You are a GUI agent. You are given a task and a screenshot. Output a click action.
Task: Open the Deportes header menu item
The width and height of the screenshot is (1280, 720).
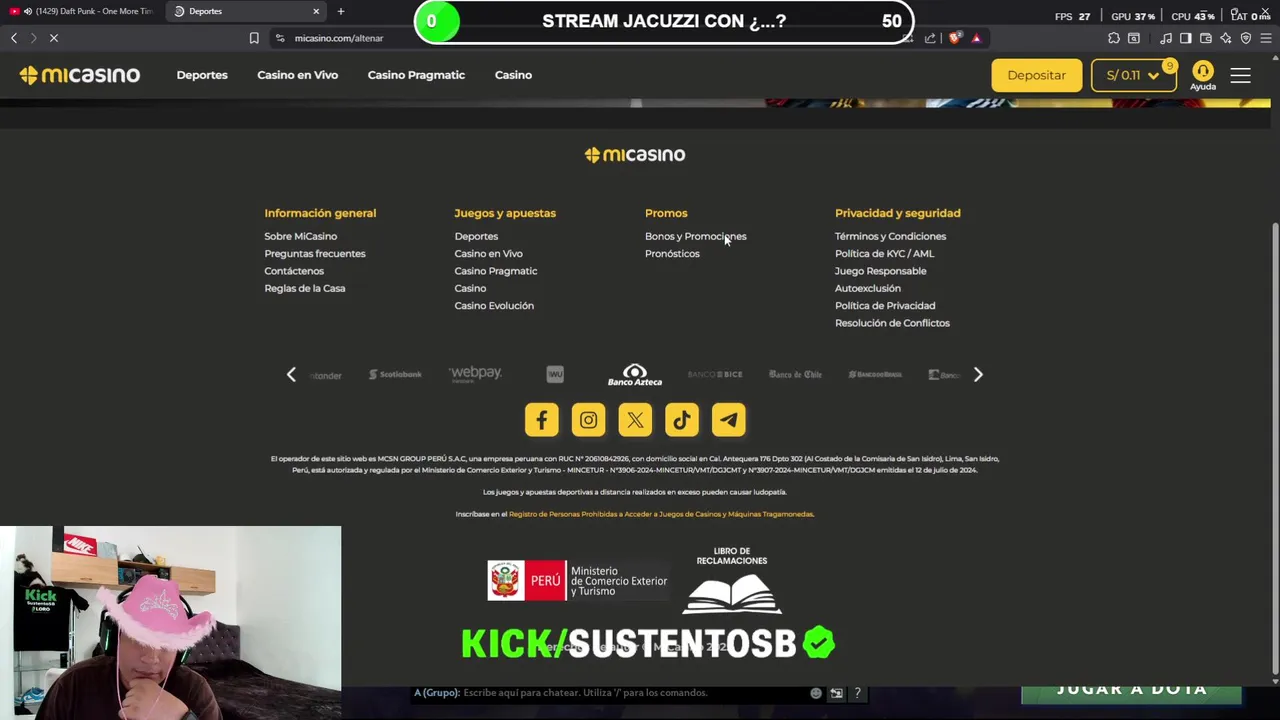tap(202, 75)
